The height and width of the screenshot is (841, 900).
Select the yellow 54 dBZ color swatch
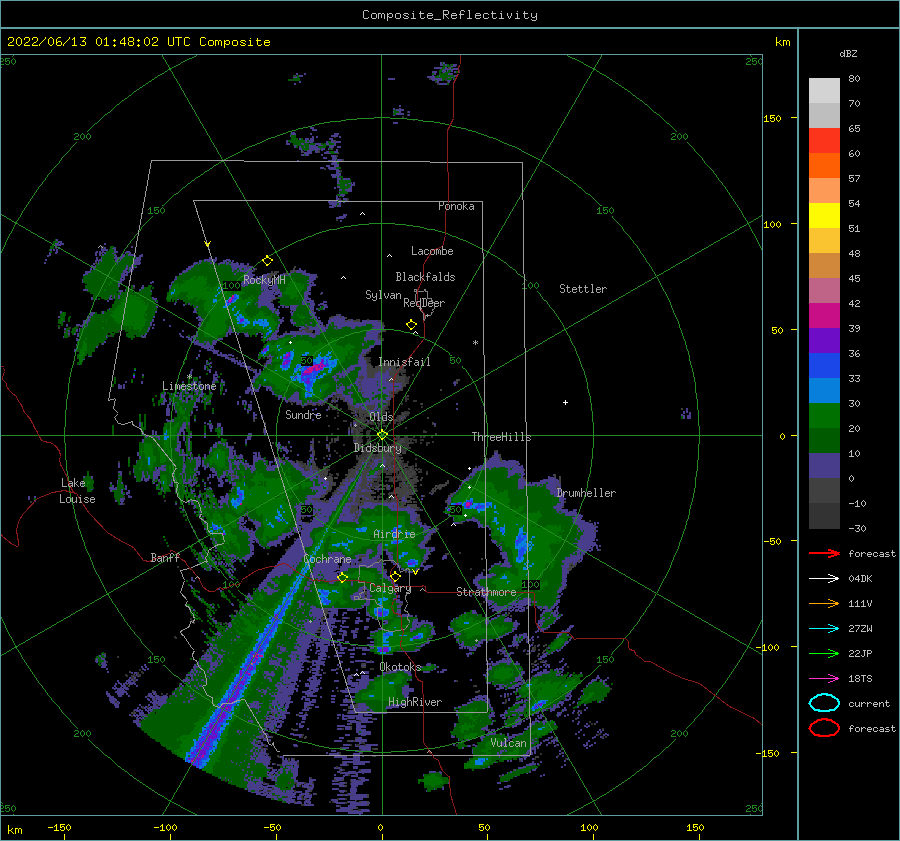824,215
